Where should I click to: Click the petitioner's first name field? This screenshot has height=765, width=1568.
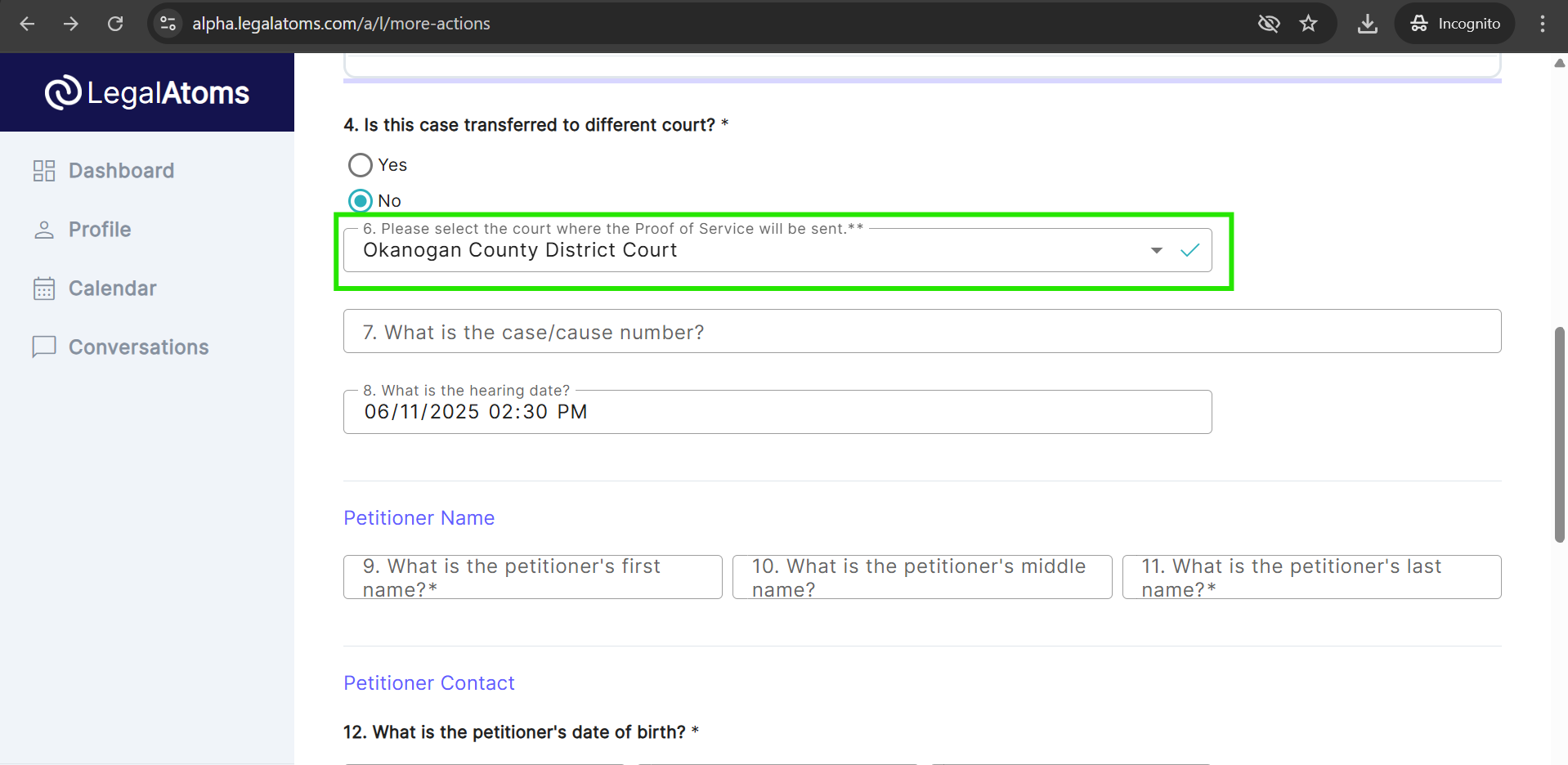point(533,577)
